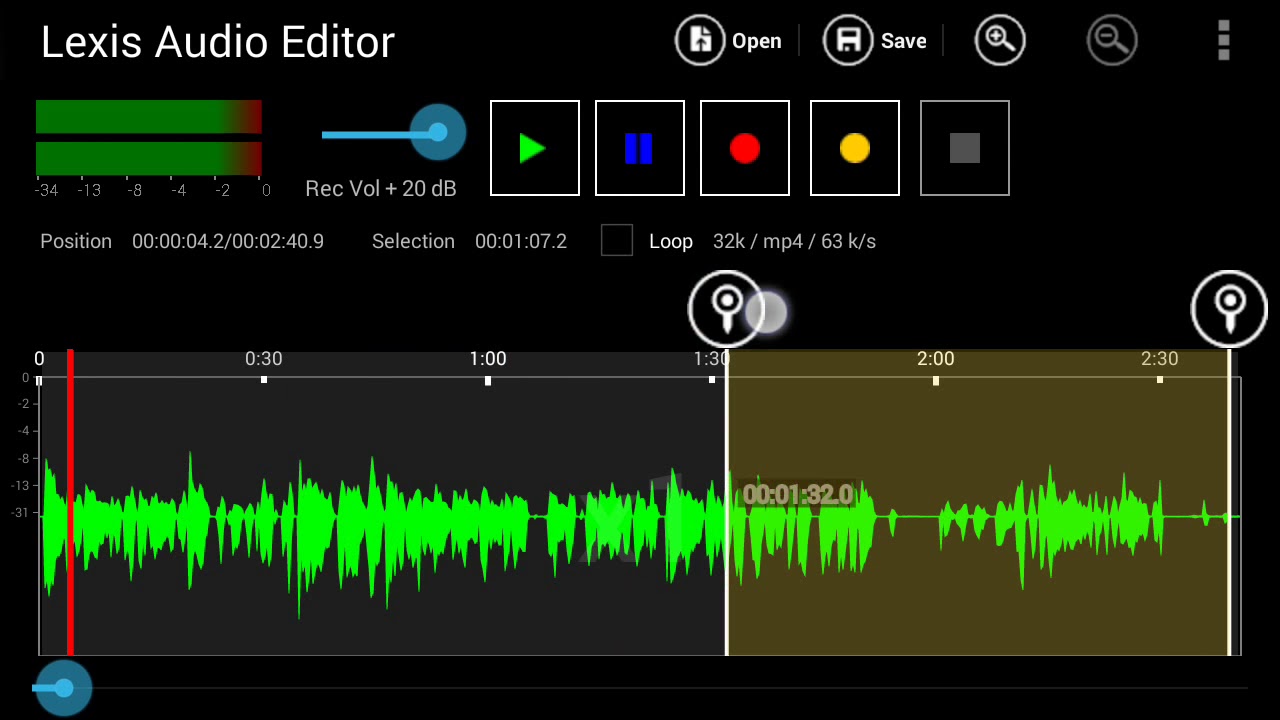Image resolution: width=1280 pixels, height=720 pixels.
Task: Click the 1:00 mark on timeline
Action: click(488, 359)
